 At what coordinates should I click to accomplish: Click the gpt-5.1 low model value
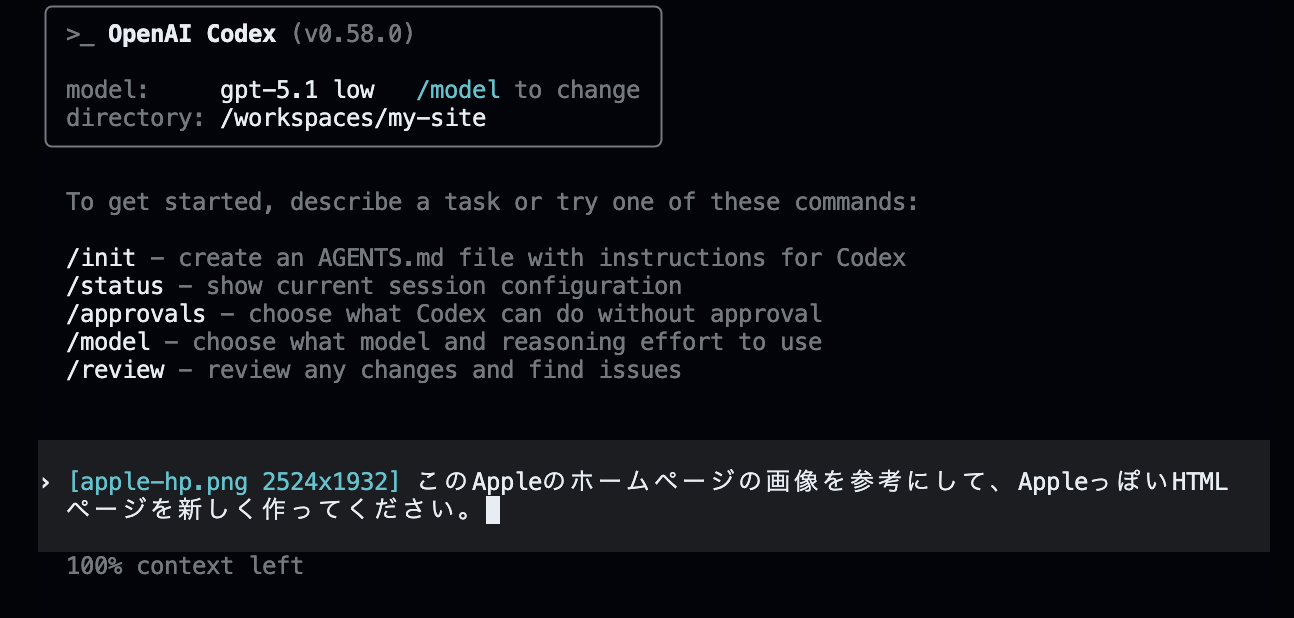pyautogui.click(x=297, y=90)
